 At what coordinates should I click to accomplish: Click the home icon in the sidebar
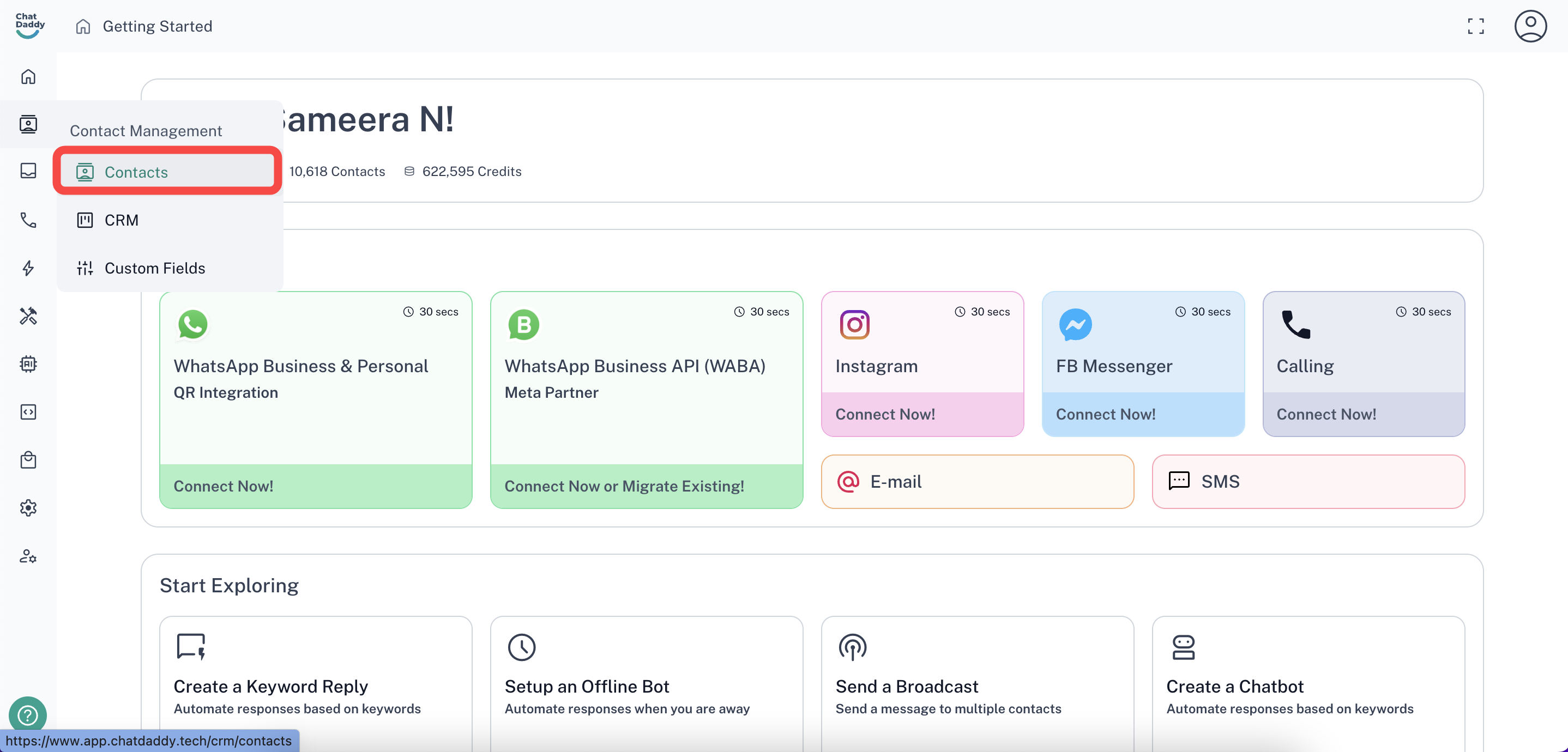click(x=28, y=77)
